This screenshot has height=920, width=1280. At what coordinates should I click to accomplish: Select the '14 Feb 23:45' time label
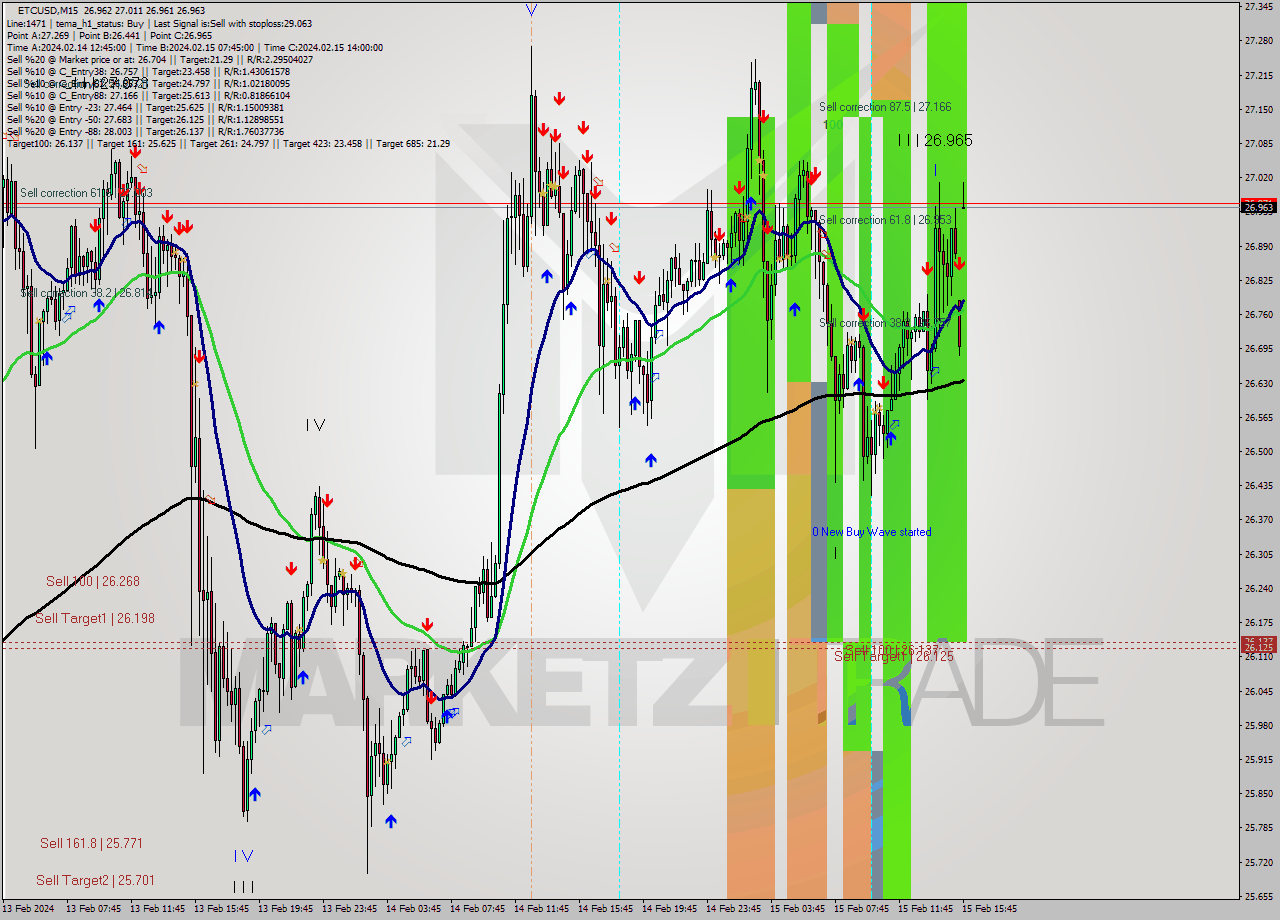tap(733, 909)
